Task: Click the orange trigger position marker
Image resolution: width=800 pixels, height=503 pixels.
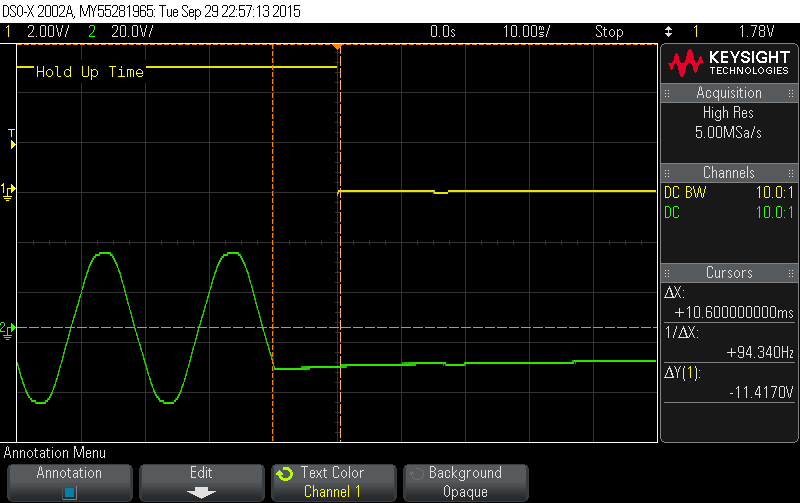Action: pos(337,47)
